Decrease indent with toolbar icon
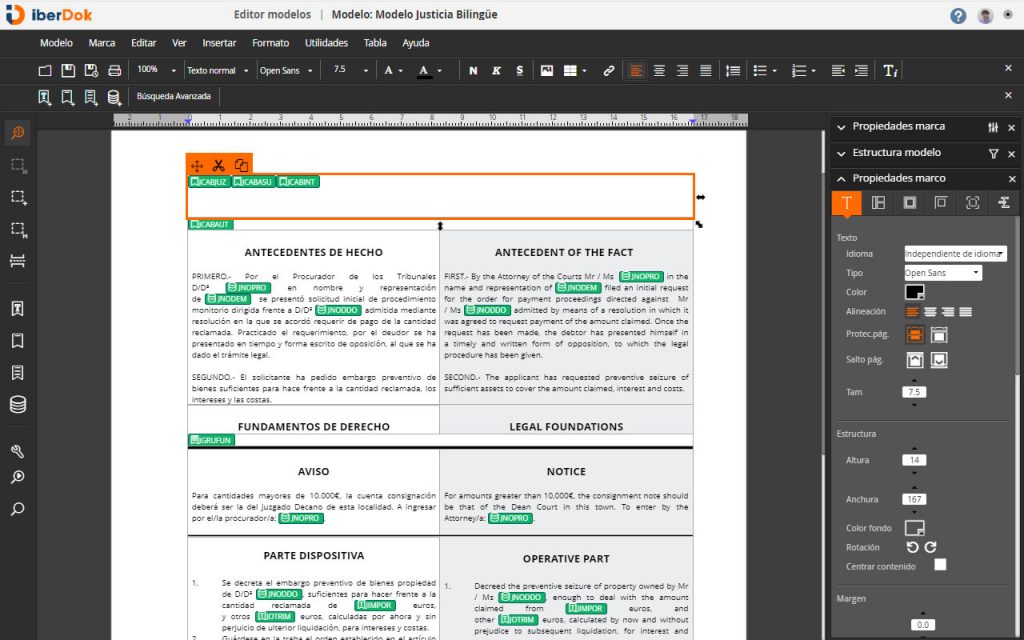Screen dimensions: 1024x640 click(838, 71)
